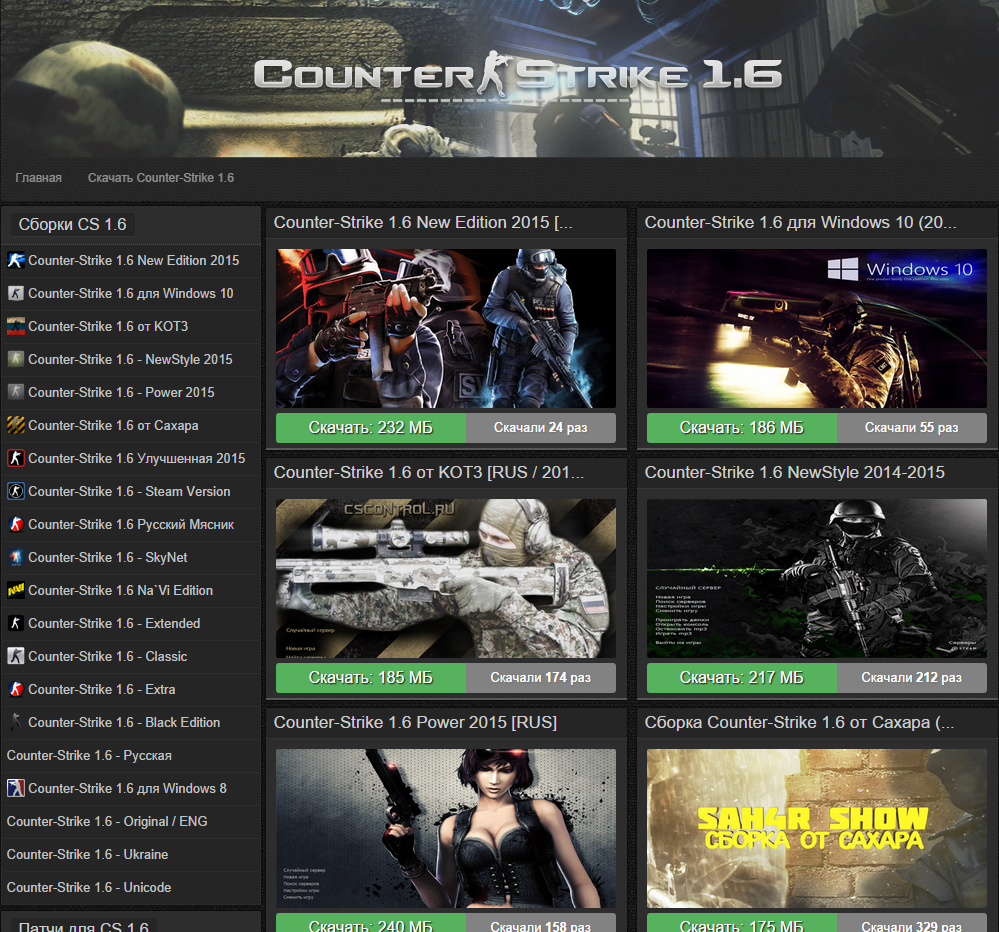Click icon next to Counter-Strike 1.6 для Windows 10
The height and width of the screenshot is (932, 999).
point(16,293)
